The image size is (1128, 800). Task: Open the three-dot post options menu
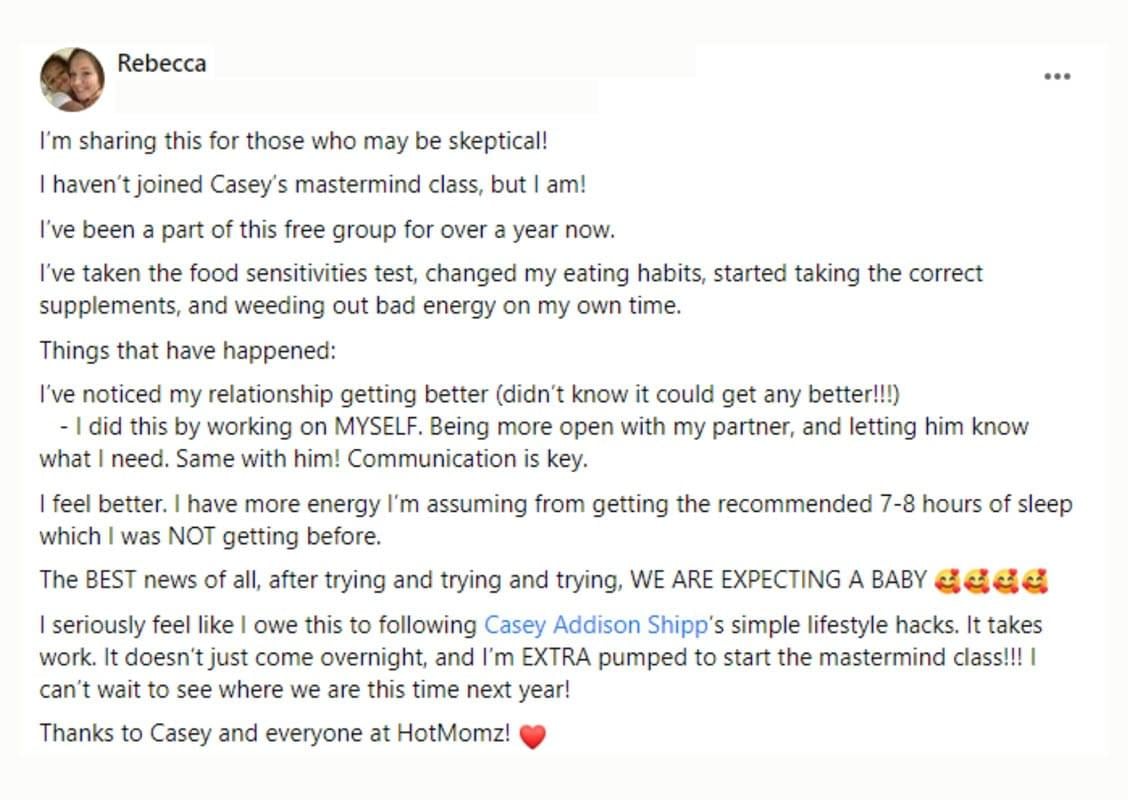coord(1057,76)
